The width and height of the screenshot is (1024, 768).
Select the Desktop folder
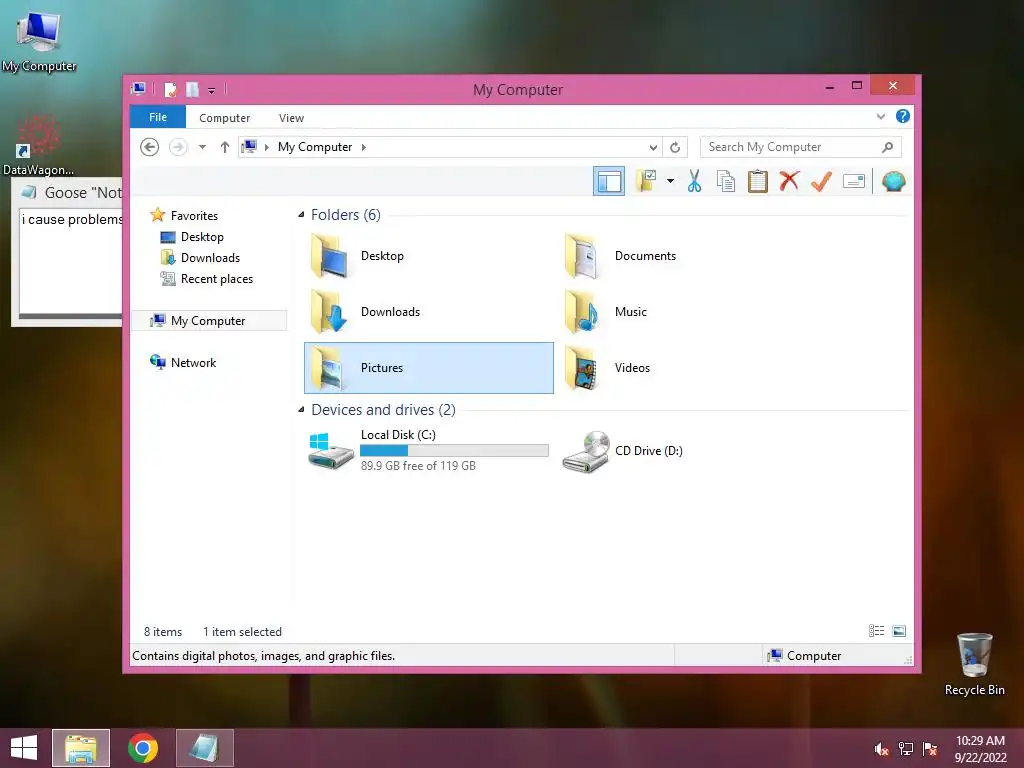(x=428, y=256)
